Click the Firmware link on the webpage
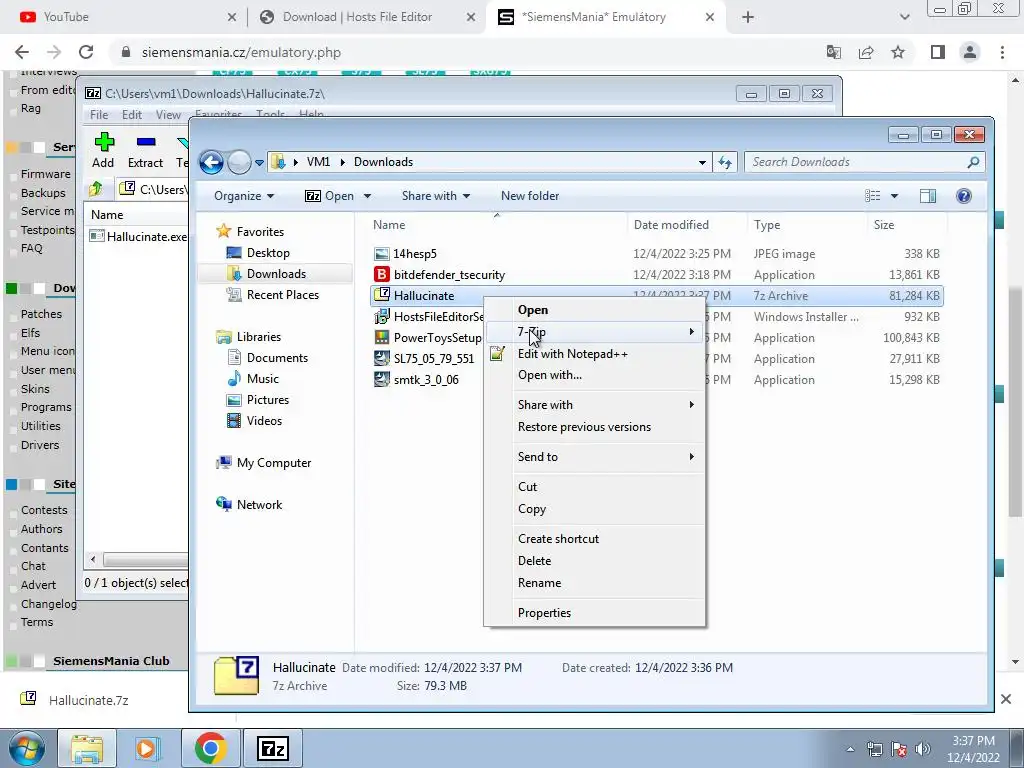Screen dimensions: 1024x768 coord(46,174)
